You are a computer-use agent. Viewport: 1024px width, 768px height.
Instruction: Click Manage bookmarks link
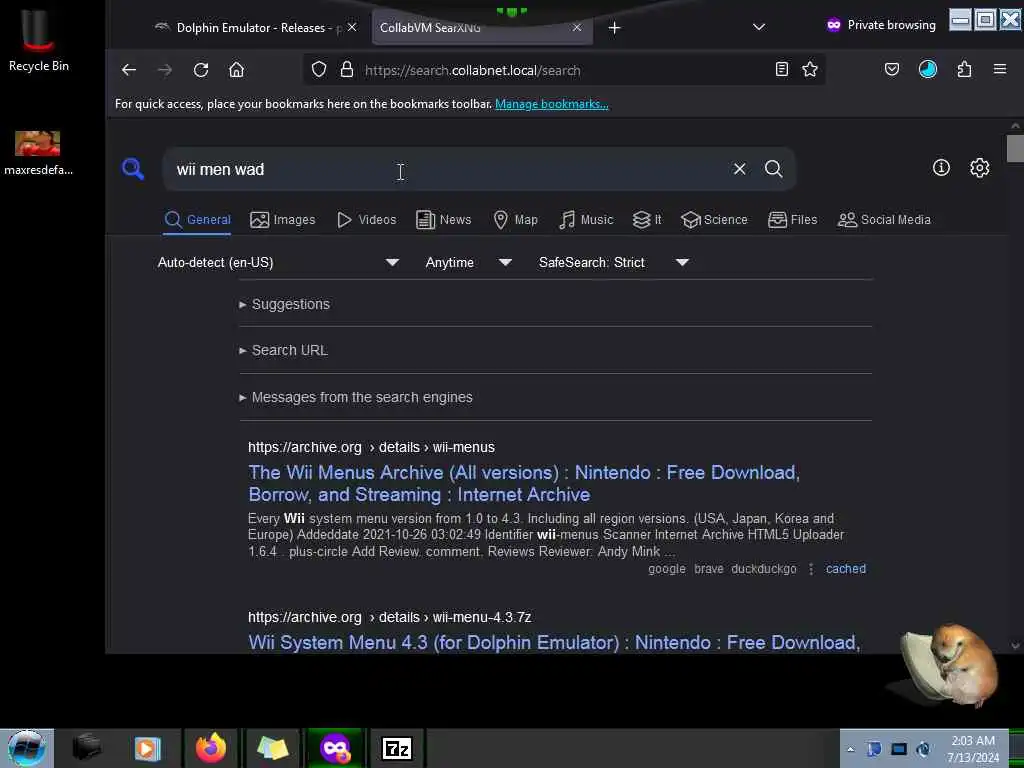[x=551, y=104]
